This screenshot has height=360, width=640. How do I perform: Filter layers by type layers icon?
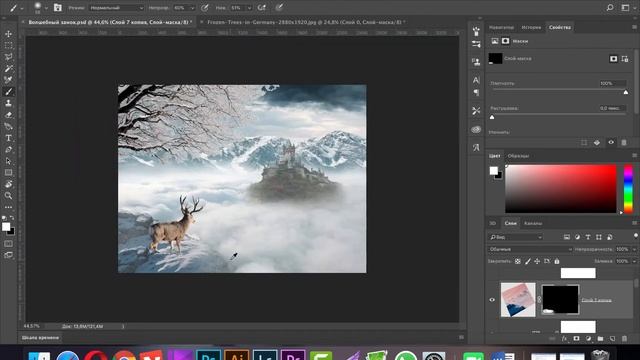[588, 237]
